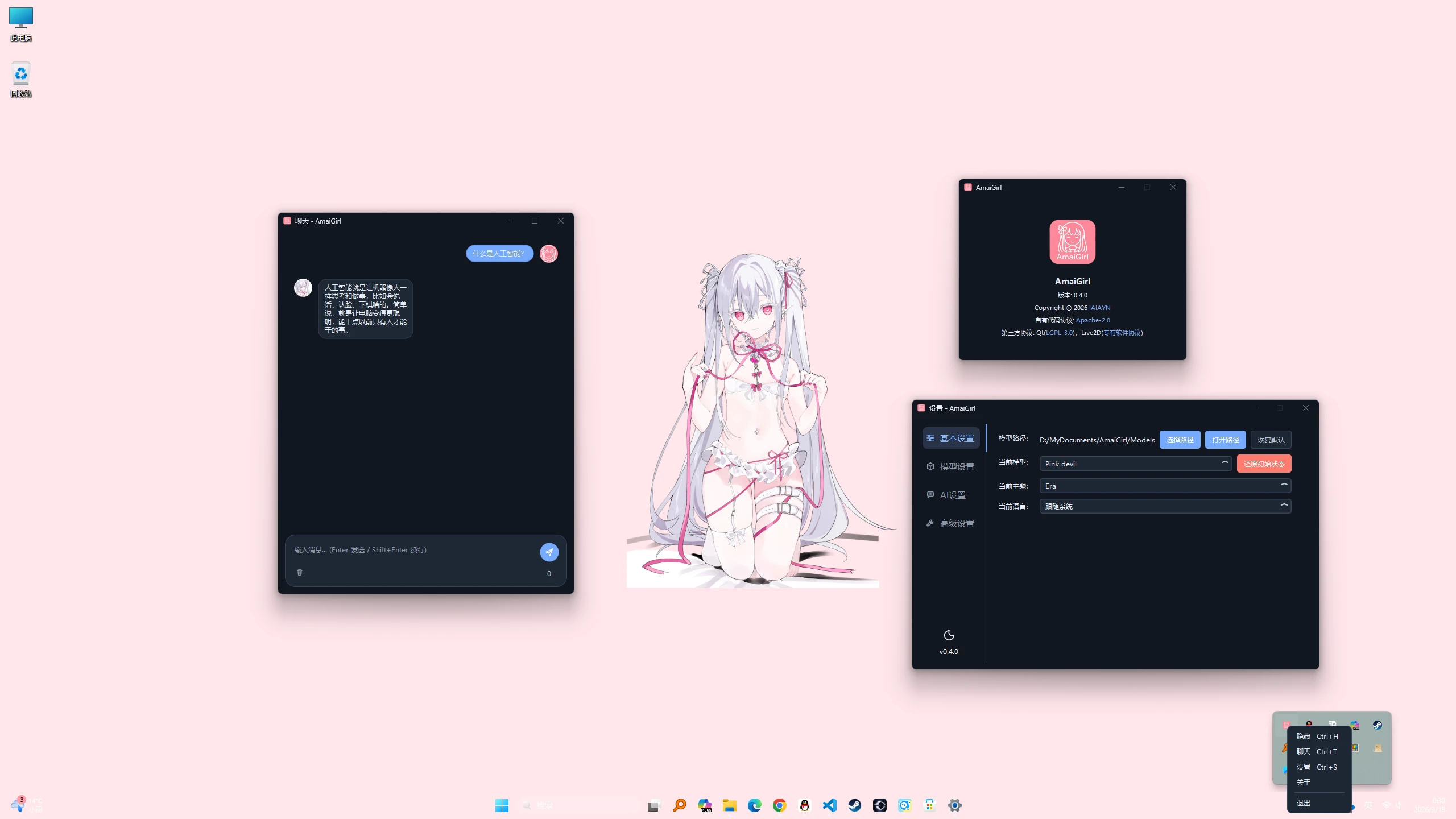Open Visual Studio Code from the taskbar
The width and height of the screenshot is (1456, 819).
830,805
